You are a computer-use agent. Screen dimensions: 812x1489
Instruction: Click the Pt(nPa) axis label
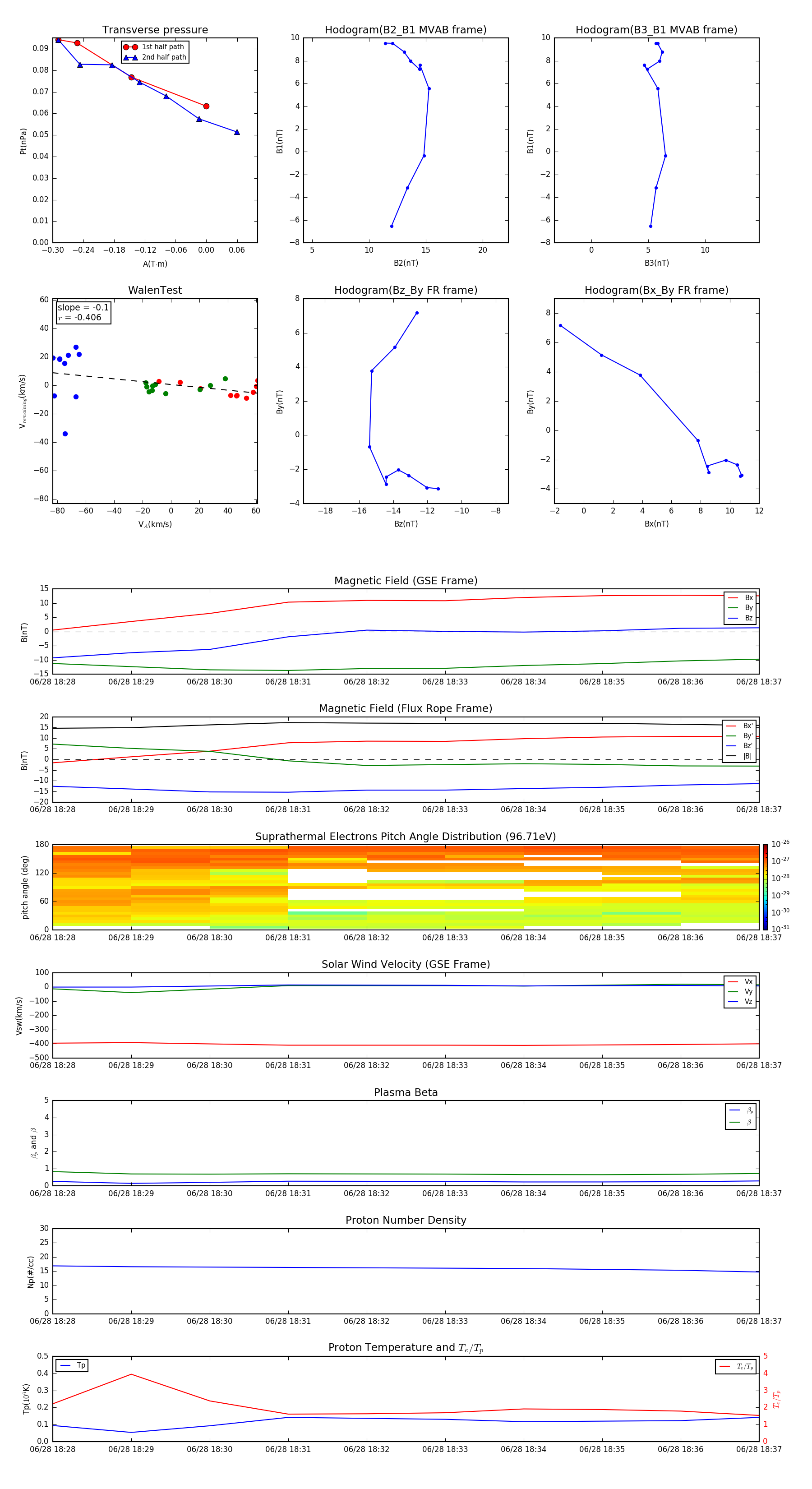click(23, 141)
